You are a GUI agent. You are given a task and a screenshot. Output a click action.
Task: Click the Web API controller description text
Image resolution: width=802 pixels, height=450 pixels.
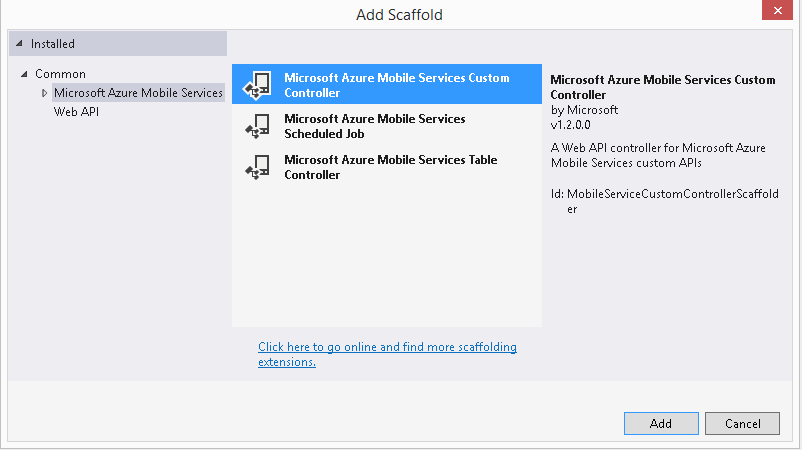click(x=658, y=155)
